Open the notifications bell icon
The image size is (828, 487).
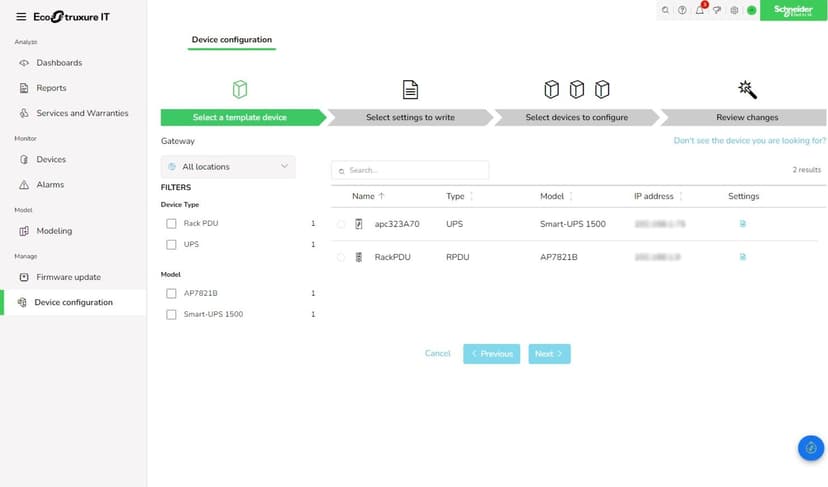[x=700, y=10]
